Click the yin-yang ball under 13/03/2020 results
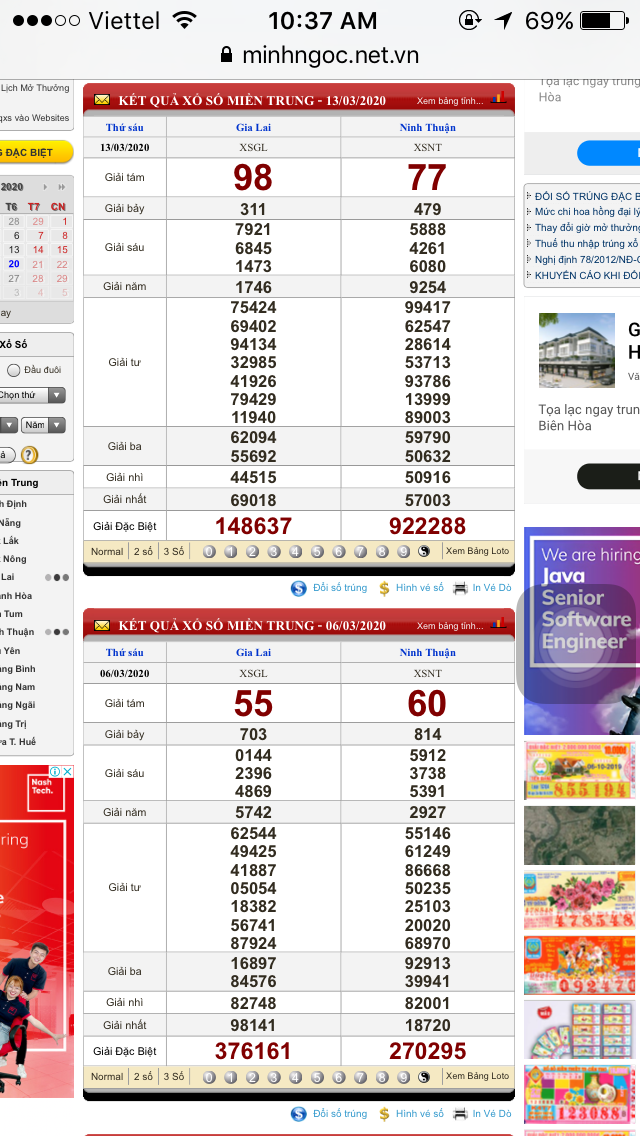640x1136 pixels. [423, 551]
